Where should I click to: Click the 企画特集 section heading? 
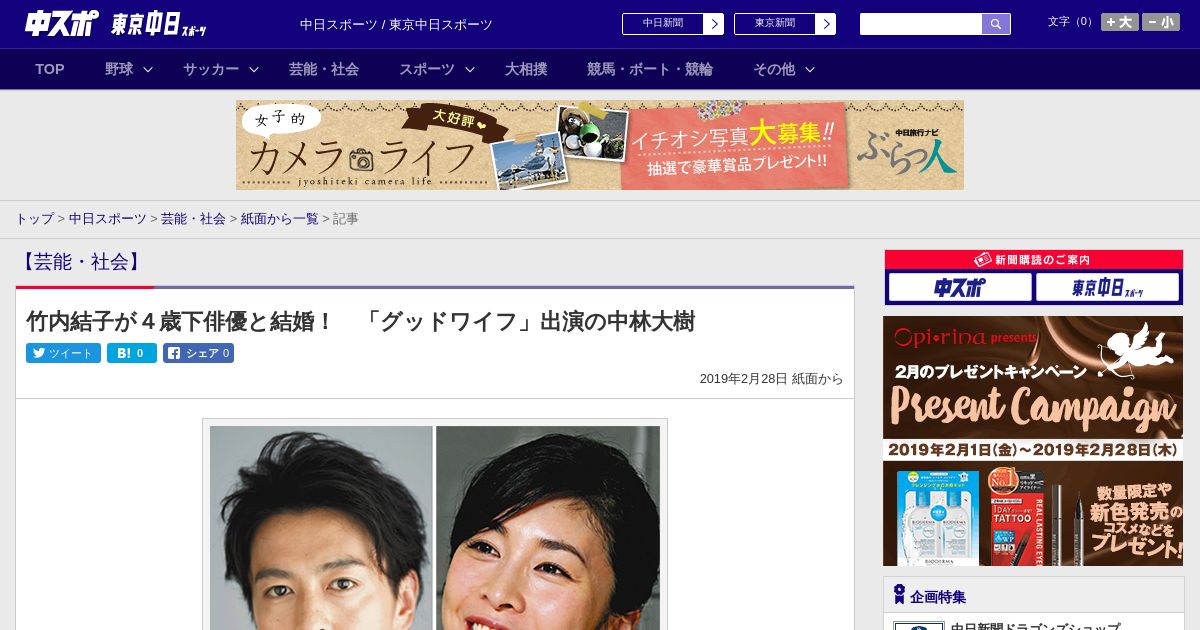pos(938,597)
